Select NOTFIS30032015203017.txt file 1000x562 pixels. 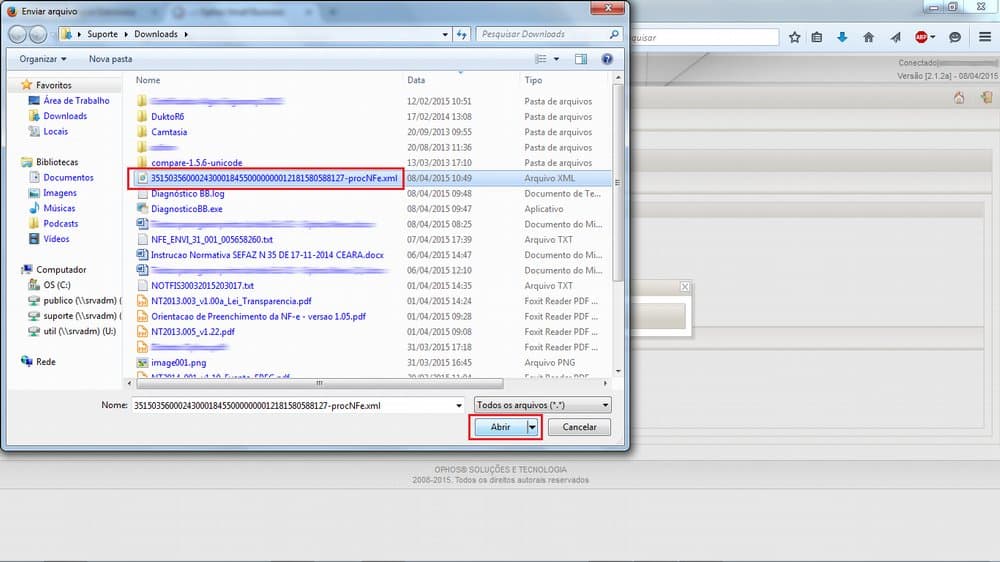202,285
